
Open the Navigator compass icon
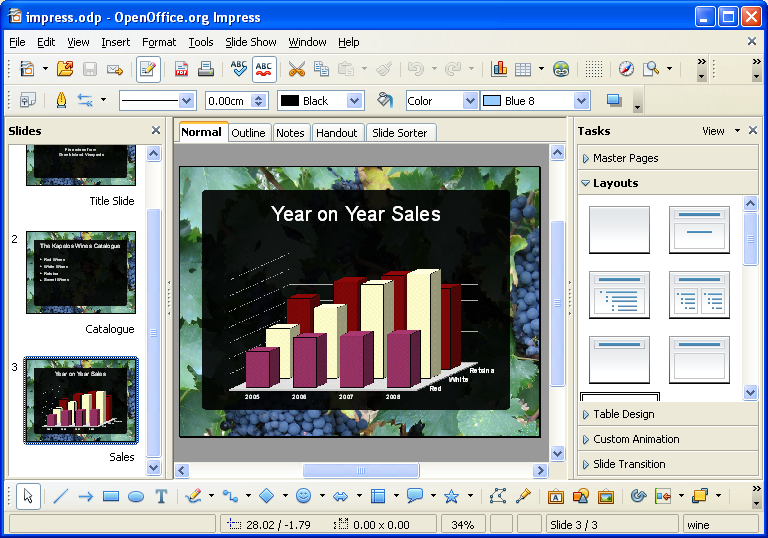point(626,69)
